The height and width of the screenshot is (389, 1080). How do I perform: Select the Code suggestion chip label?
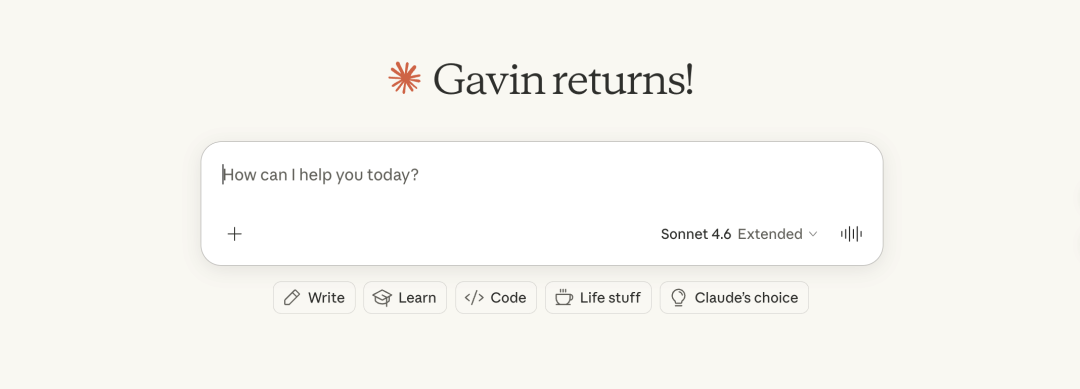coord(508,297)
